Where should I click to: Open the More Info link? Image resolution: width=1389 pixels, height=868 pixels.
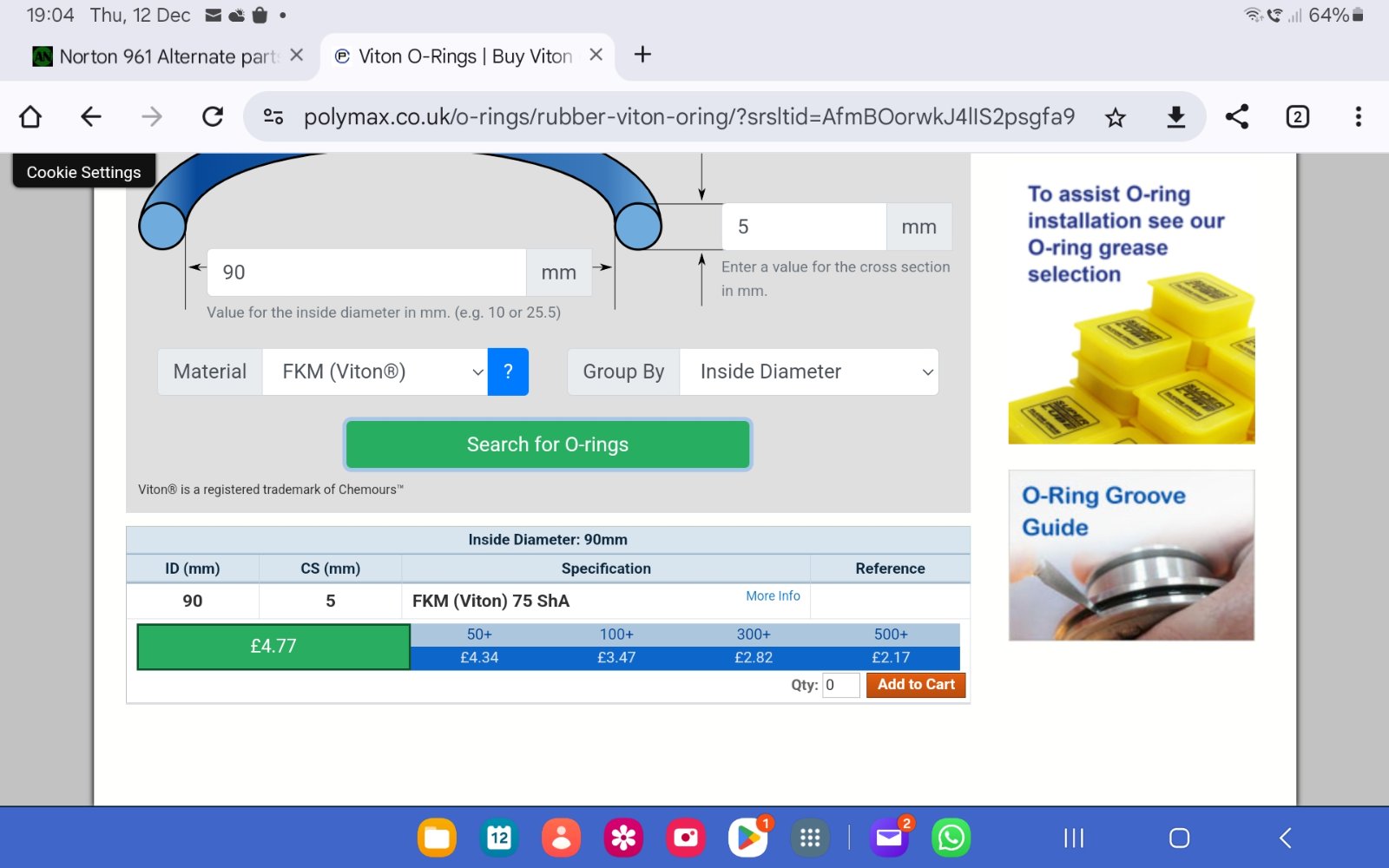tap(773, 596)
